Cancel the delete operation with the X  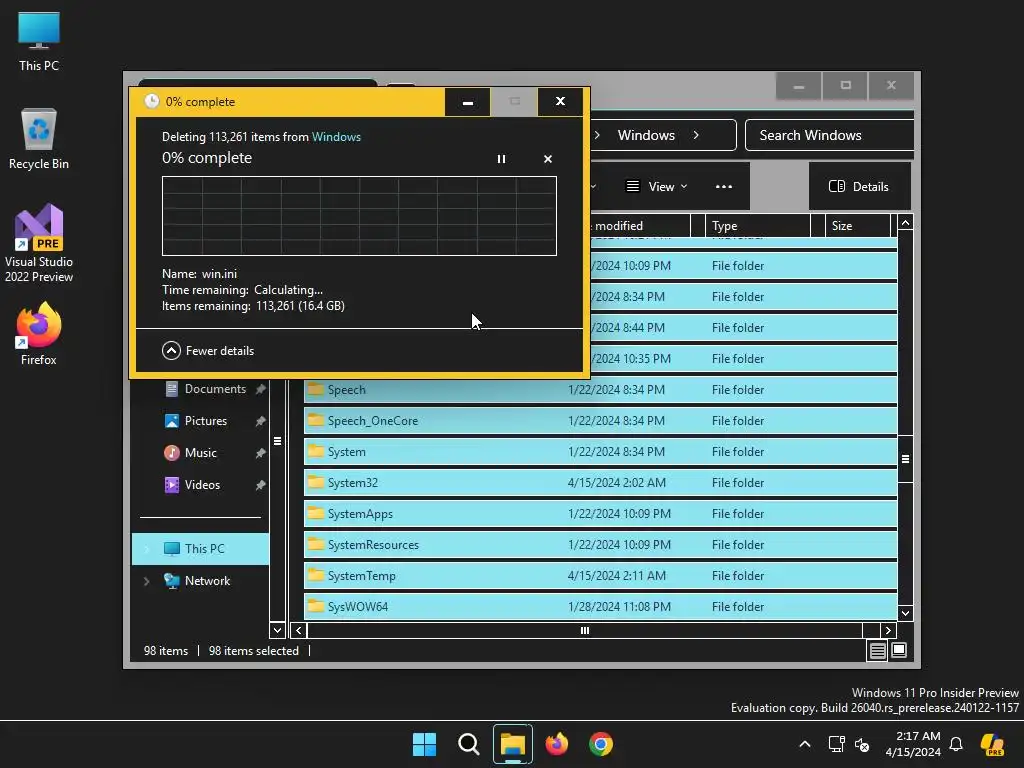click(x=548, y=159)
